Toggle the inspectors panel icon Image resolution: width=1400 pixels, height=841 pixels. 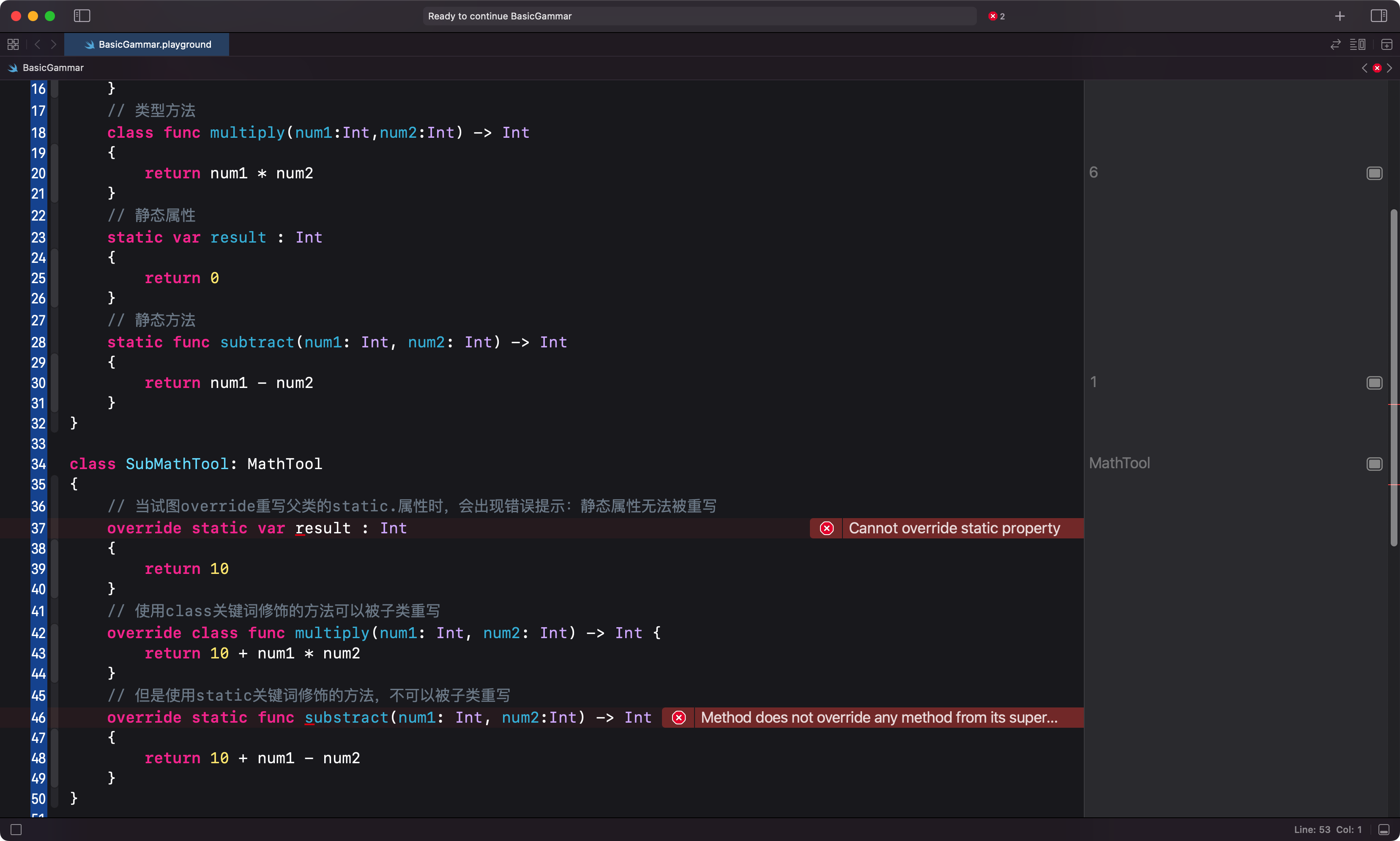pyautogui.click(x=1378, y=16)
